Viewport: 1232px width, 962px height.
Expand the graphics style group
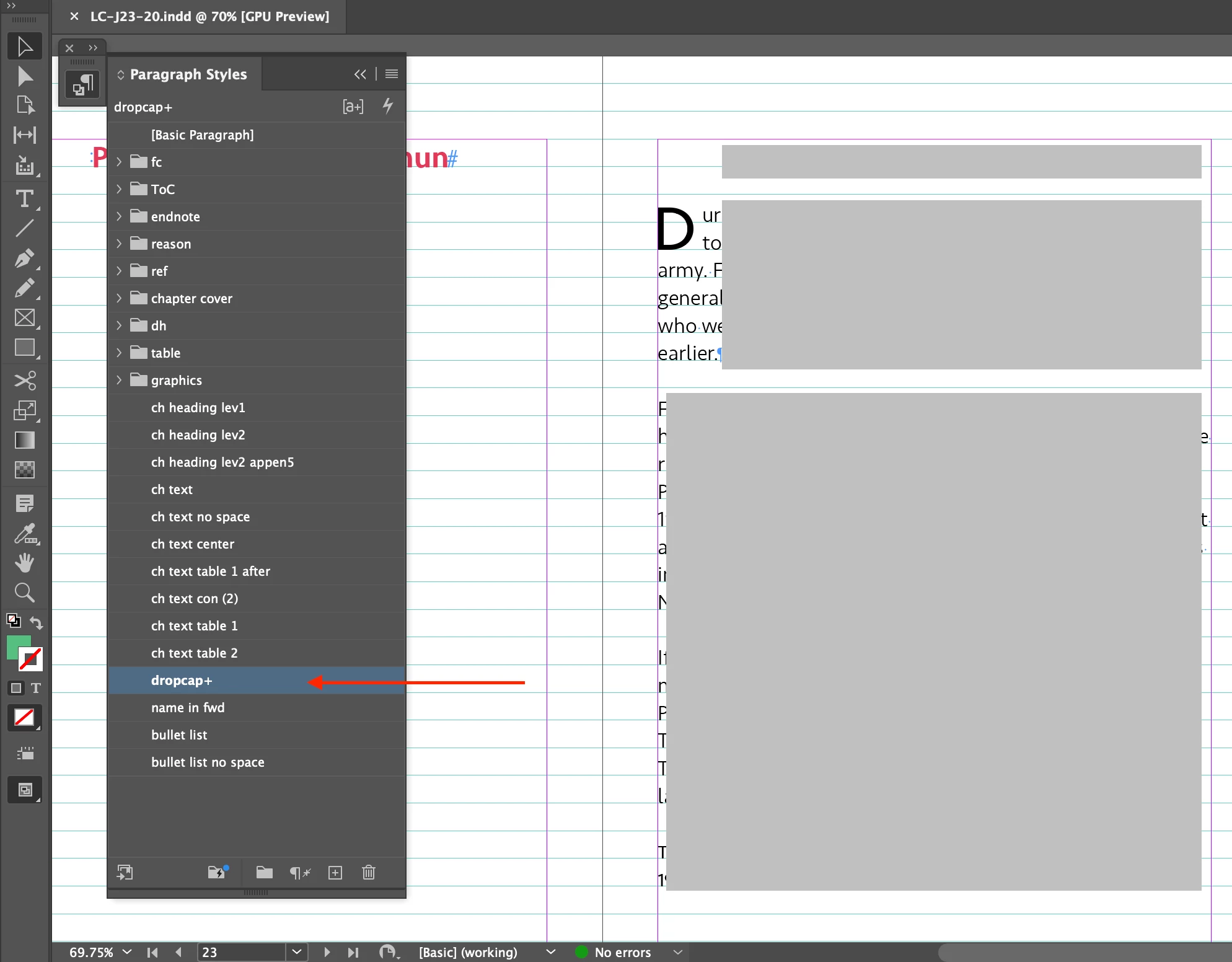pyautogui.click(x=119, y=380)
